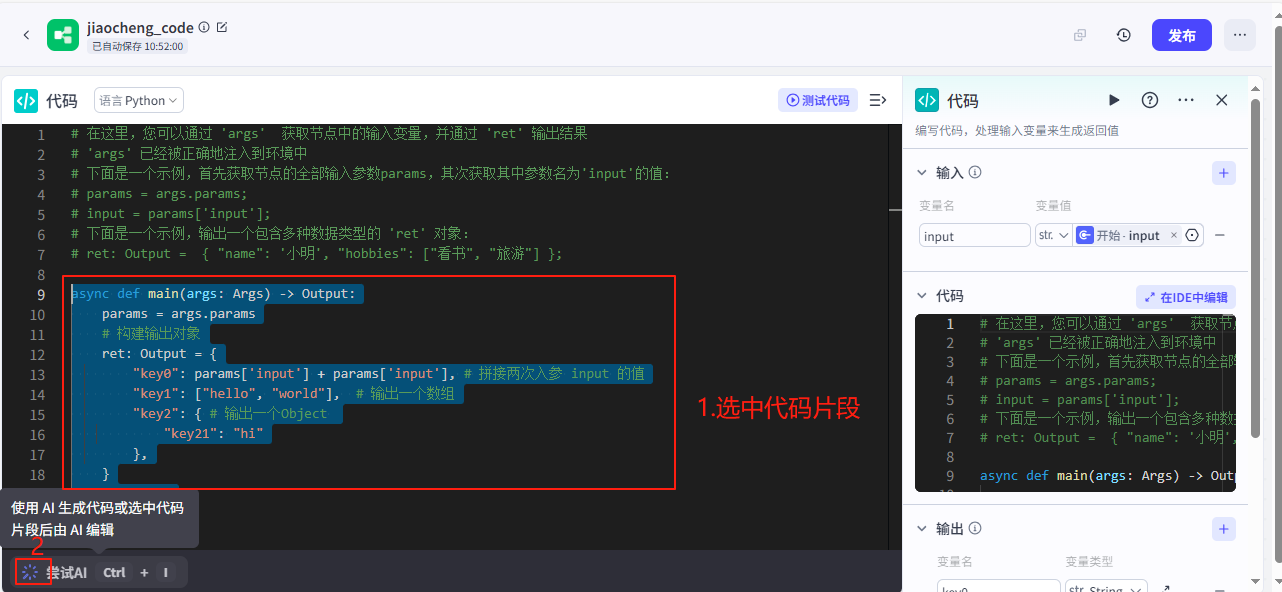Open the 代码 panel ellipsis menu
1282x592 pixels.
point(1186,100)
